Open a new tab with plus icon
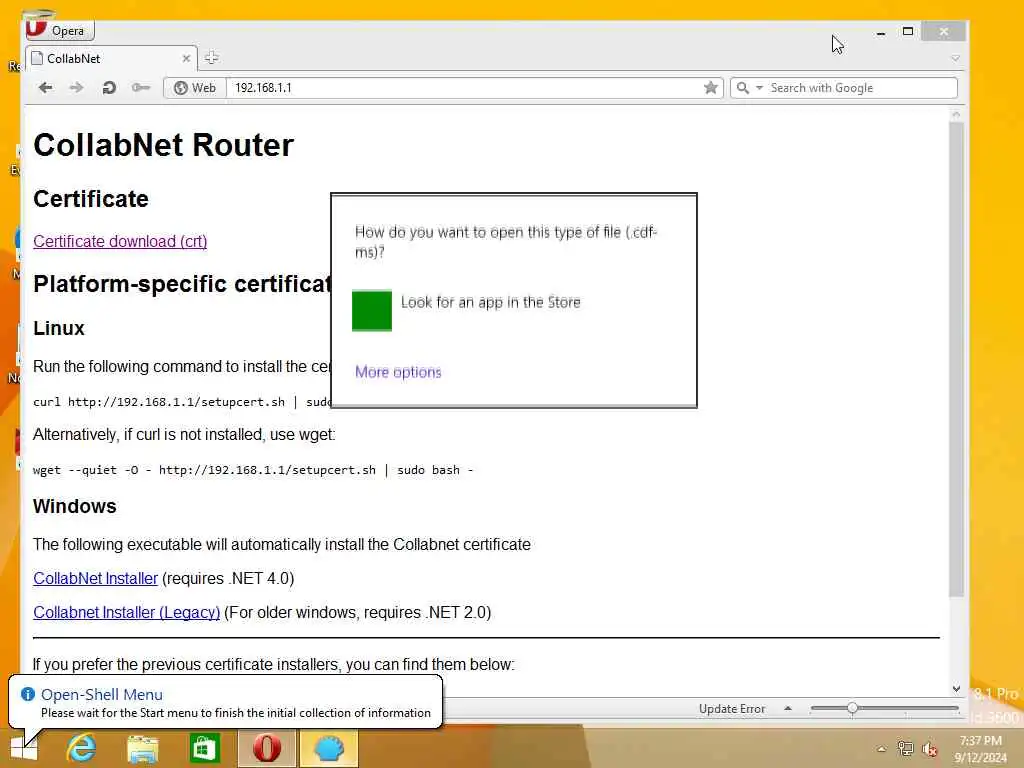1024x768 pixels. [211, 58]
